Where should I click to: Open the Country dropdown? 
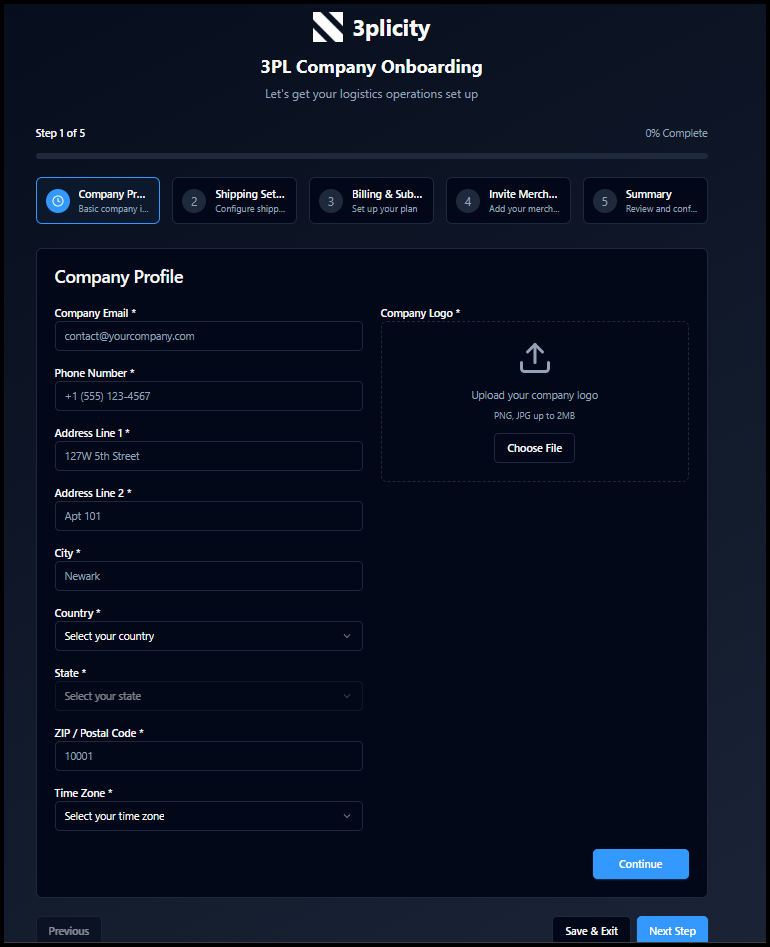pyautogui.click(x=208, y=636)
